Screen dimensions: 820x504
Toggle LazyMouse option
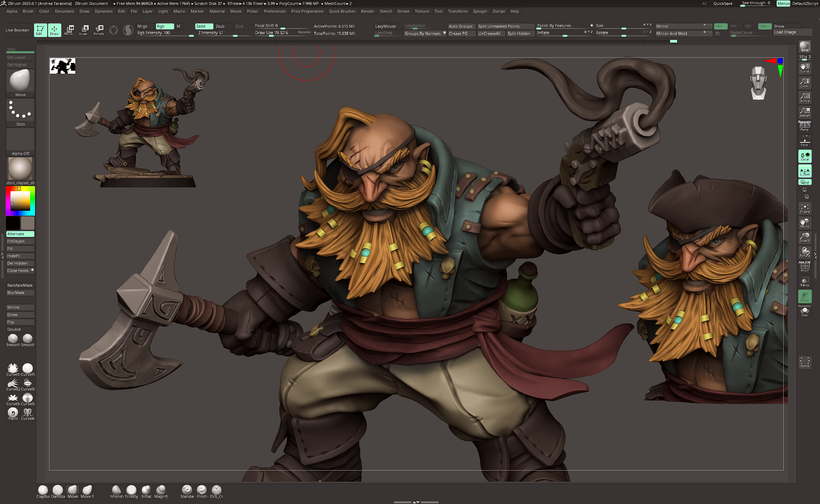pyautogui.click(x=387, y=26)
